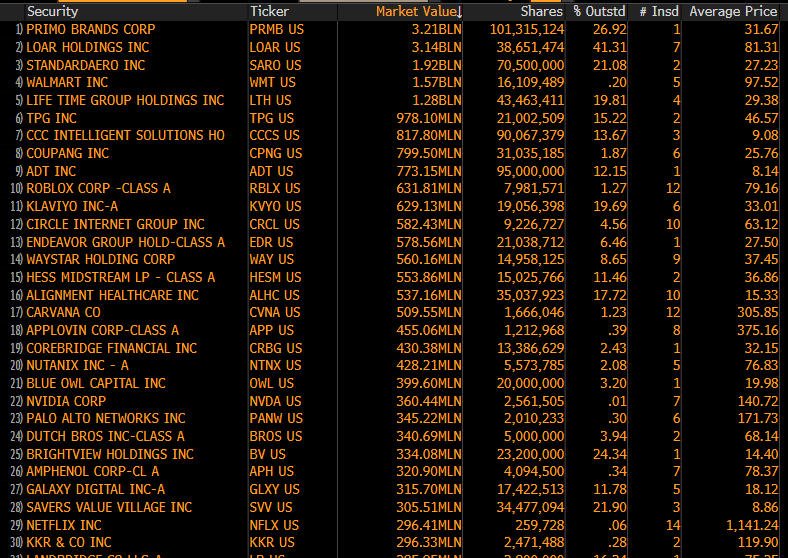Viewport: 788px width, 558px height.
Task: Click the CVNA US ticker
Action: [x=275, y=313]
